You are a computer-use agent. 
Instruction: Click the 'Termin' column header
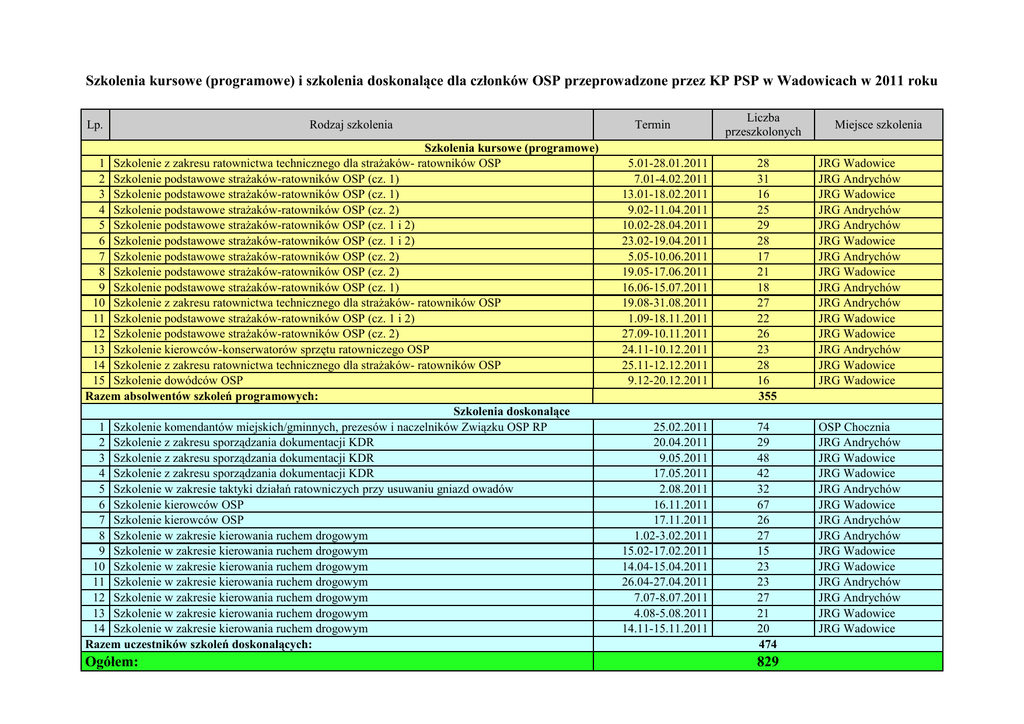click(652, 125)
